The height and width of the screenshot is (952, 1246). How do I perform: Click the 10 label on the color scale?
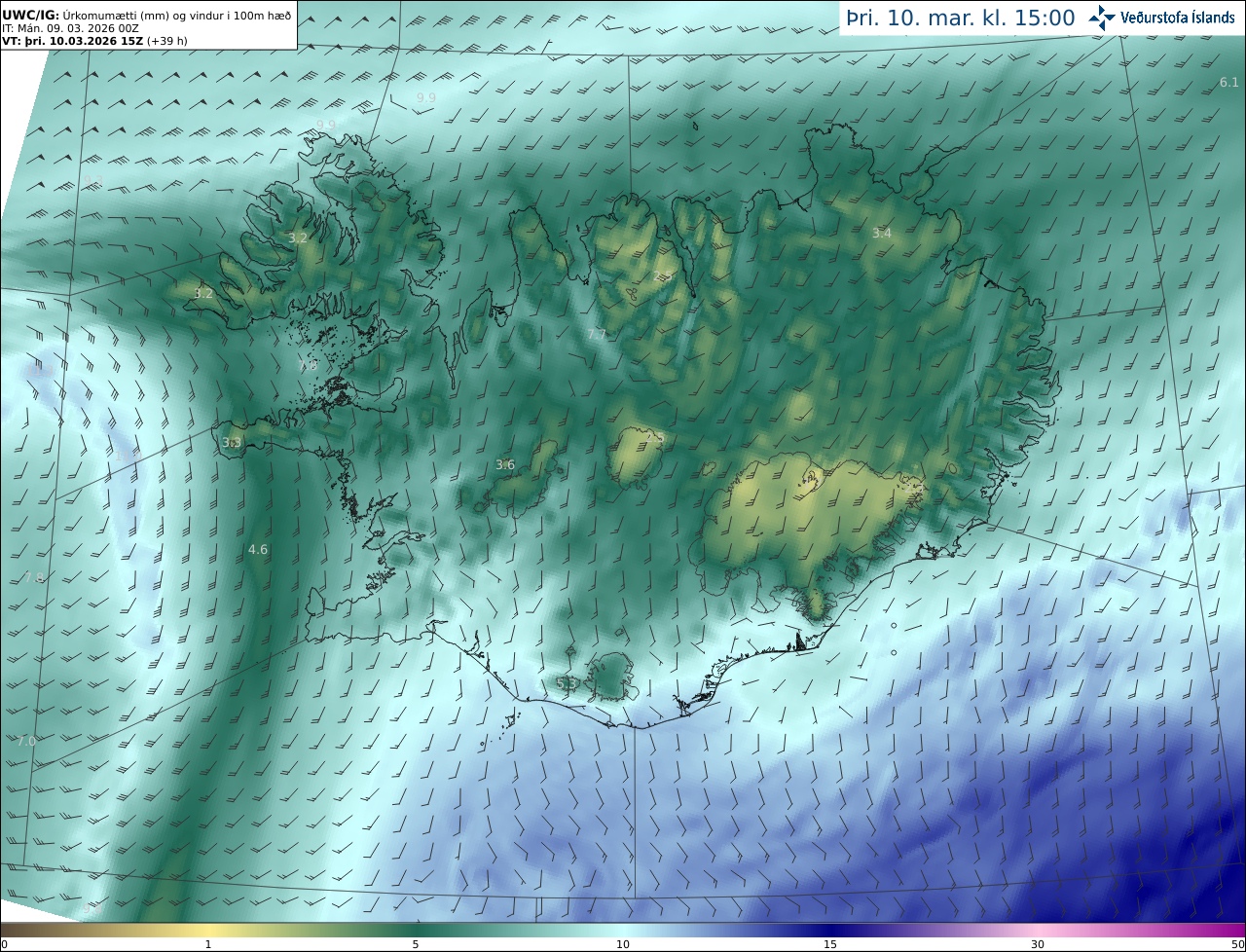click(x=623, y=944)
